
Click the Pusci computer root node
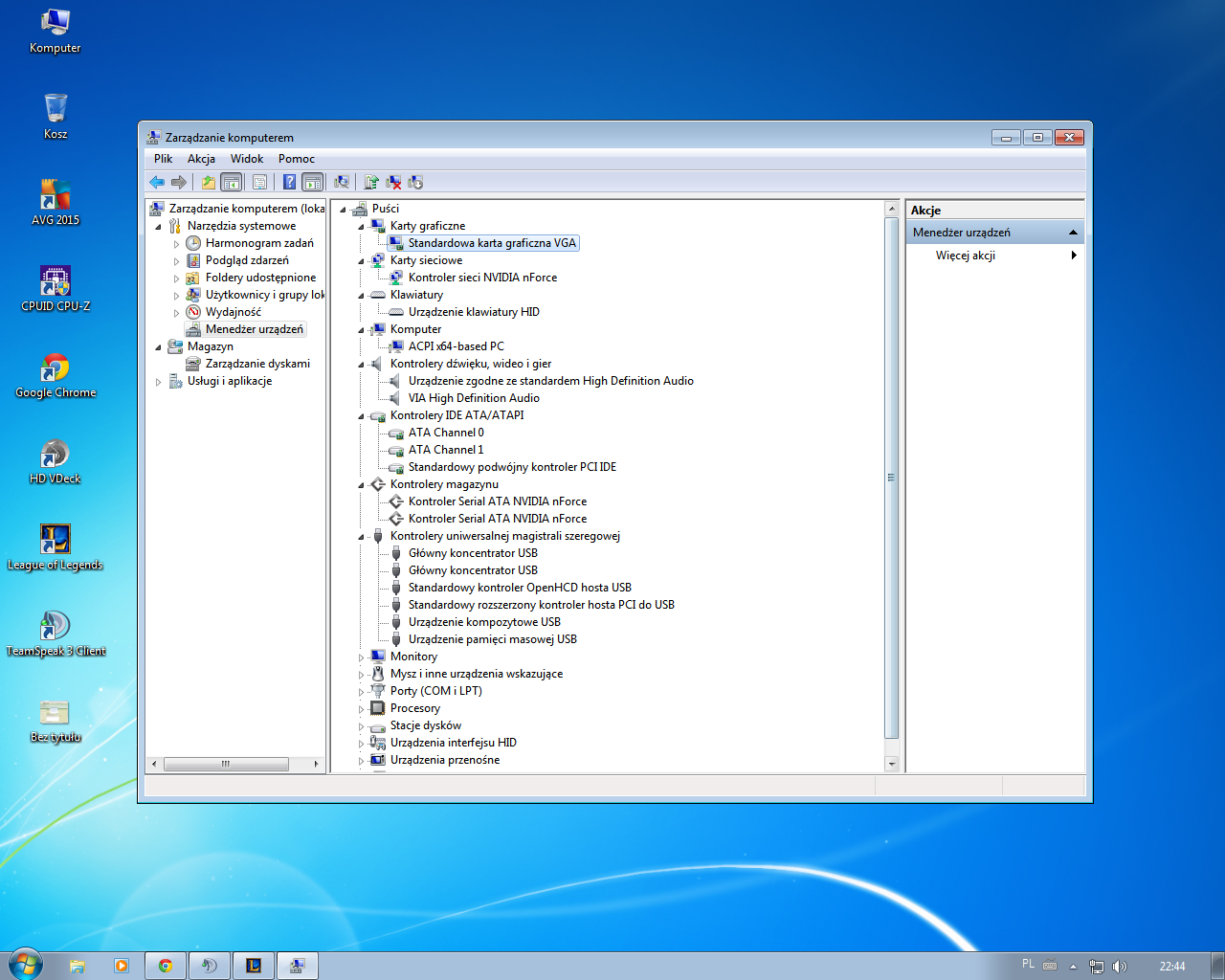[x=385, y=209]
